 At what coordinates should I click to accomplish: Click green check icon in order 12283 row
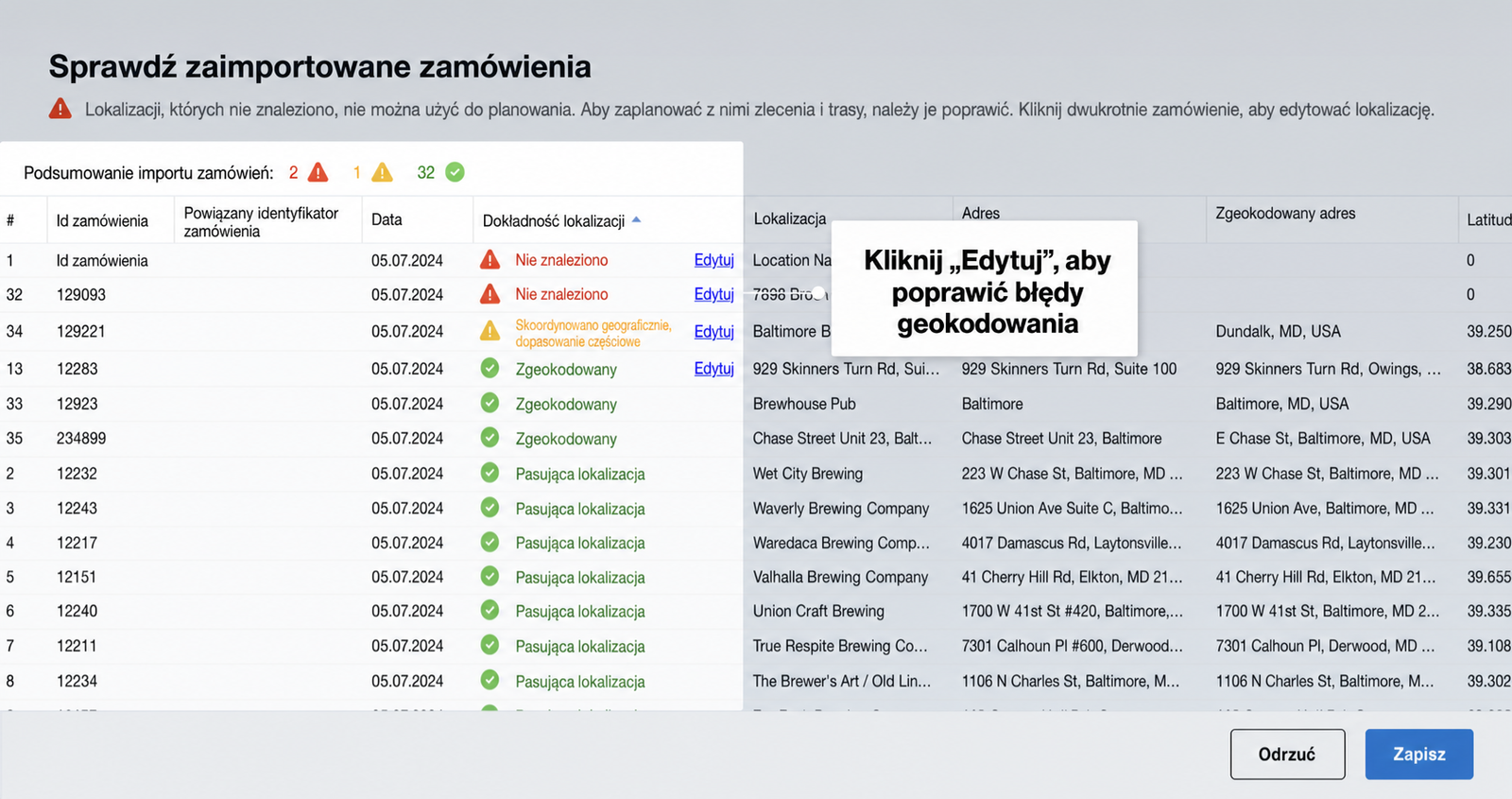pos(490,368)
